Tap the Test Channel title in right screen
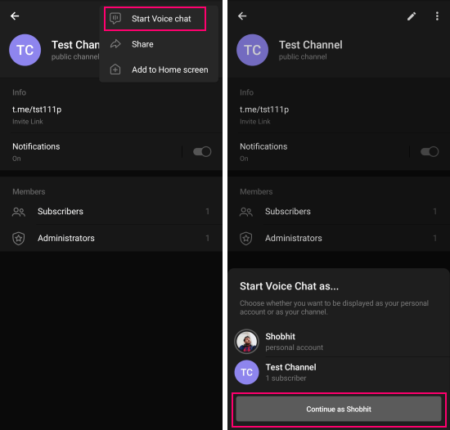Screen dimensions: 450x430 click(311, 45)
